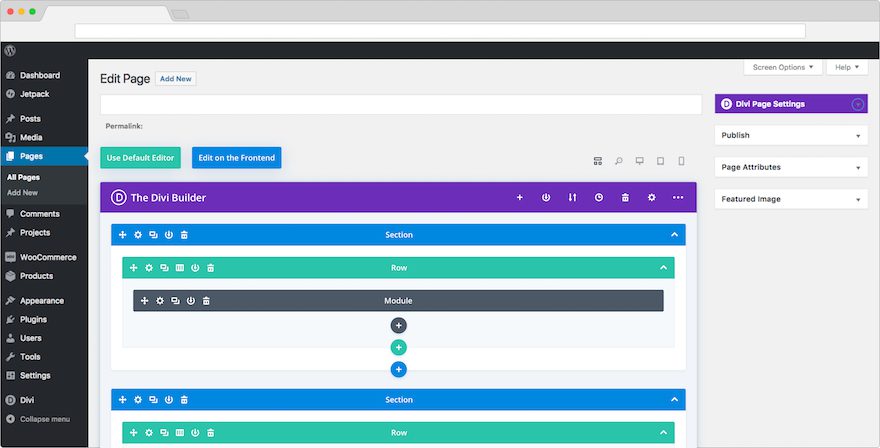This screenshot has height=448, width=880.
Task: Switch to tablet view icon
Action: tap(661, 161)
